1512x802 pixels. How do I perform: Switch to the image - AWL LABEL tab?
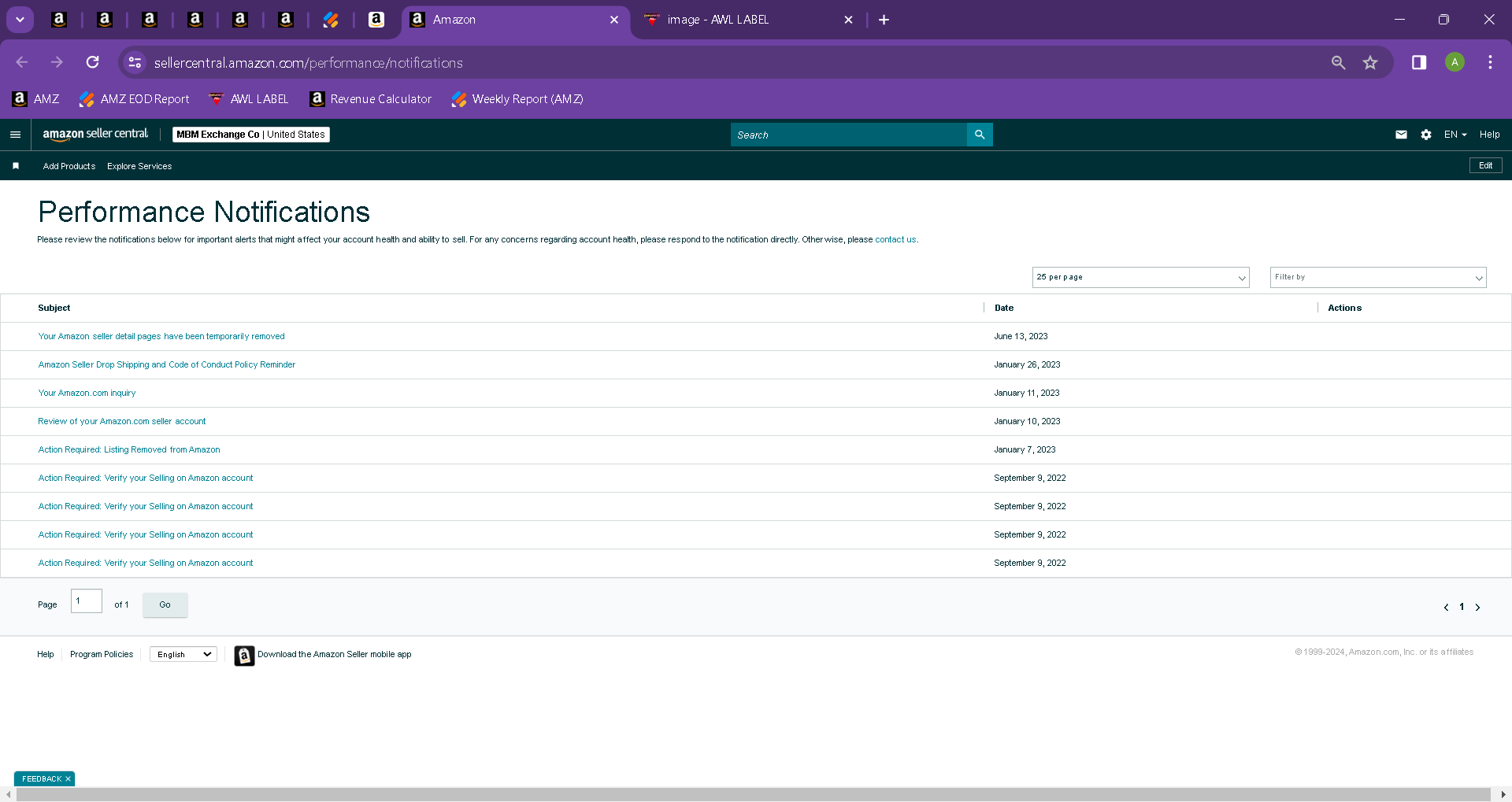click(x=748, y=20)
